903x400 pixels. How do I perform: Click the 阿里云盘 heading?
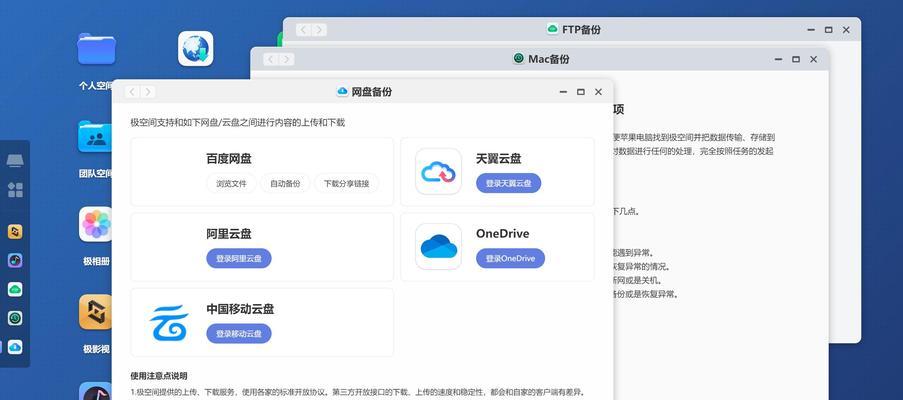click(x=229, y=234)
